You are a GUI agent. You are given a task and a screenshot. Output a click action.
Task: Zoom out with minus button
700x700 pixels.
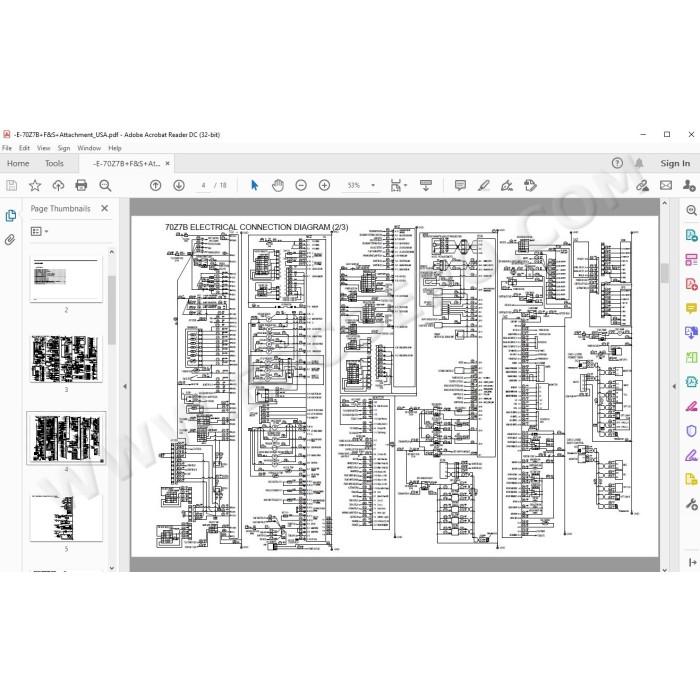tap(301, 185)
